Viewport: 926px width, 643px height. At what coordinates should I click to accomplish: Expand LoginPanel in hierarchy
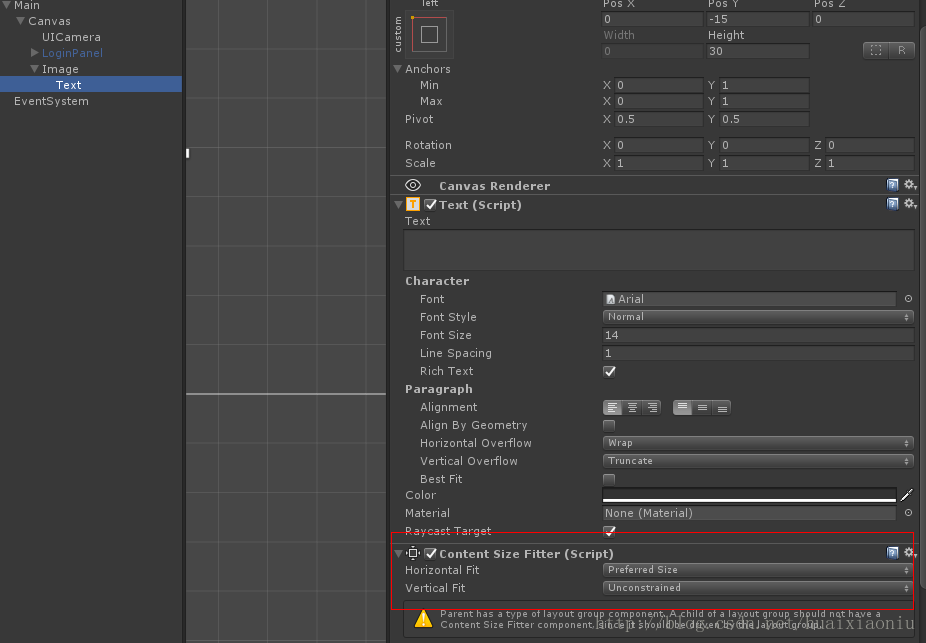click(x=34, y=53)
